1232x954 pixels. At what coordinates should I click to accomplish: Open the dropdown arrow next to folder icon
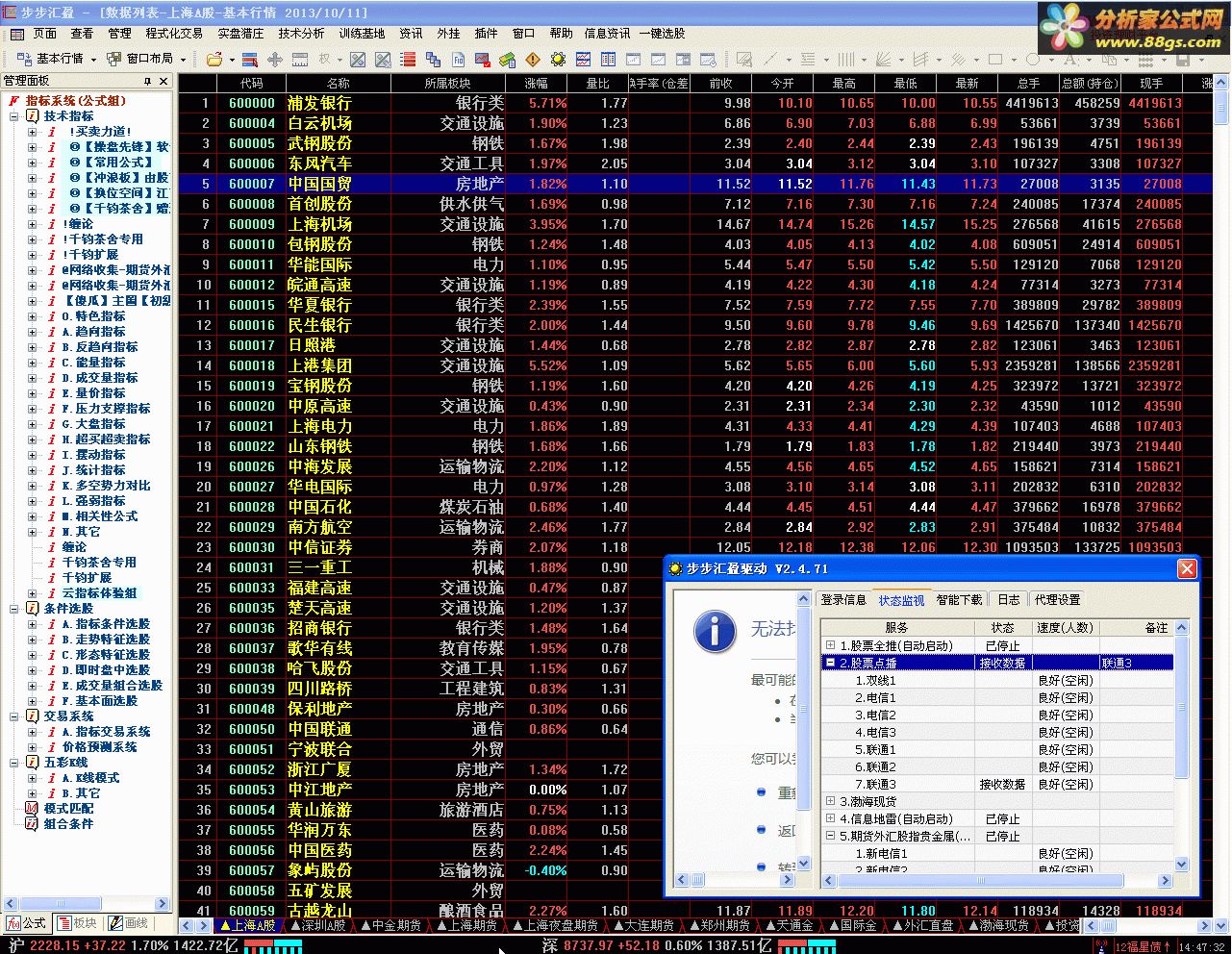pos(232,60)
